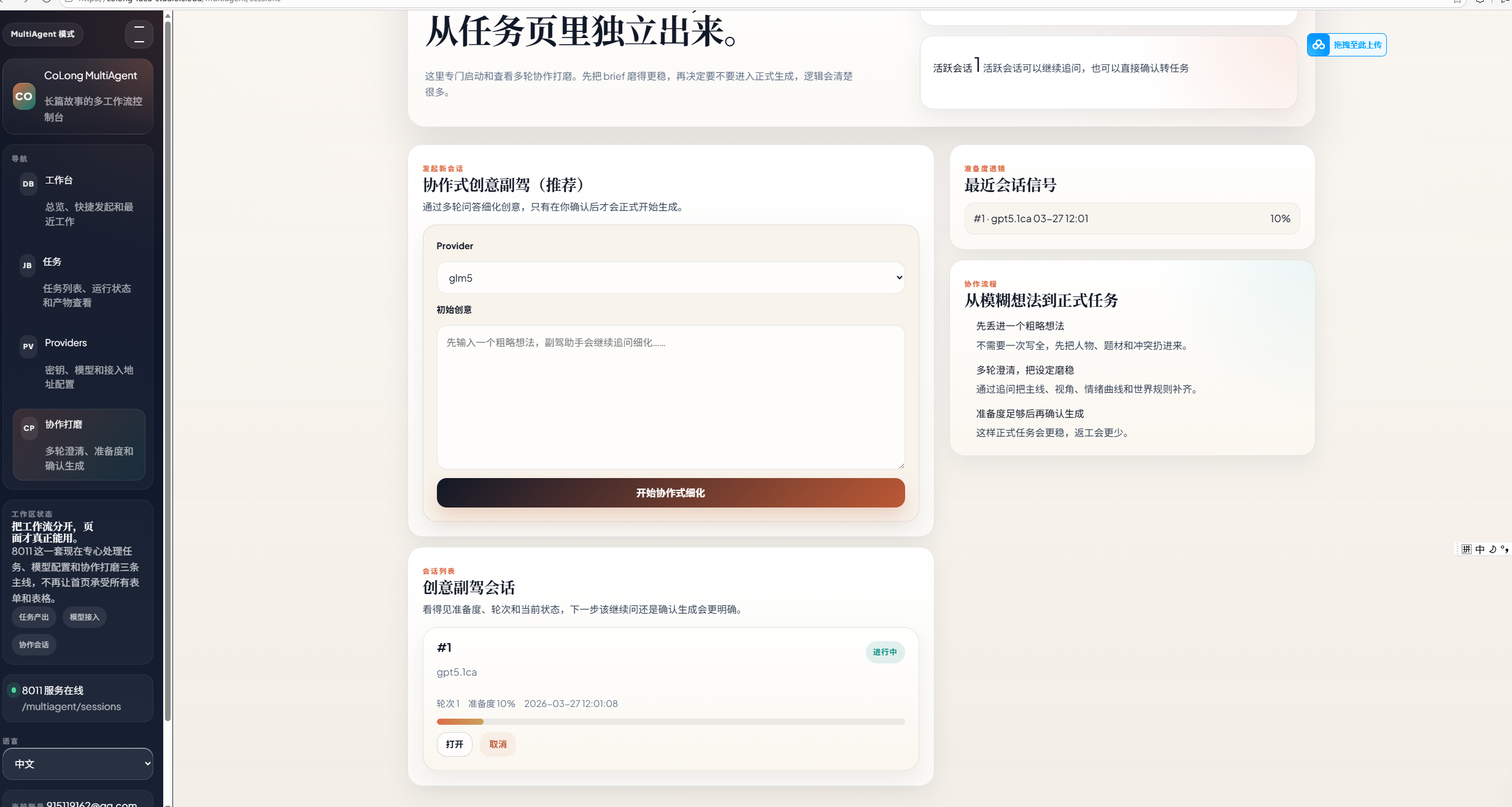
Task: Click the session #1 readiness progress bar
Action: click(670, 722)
